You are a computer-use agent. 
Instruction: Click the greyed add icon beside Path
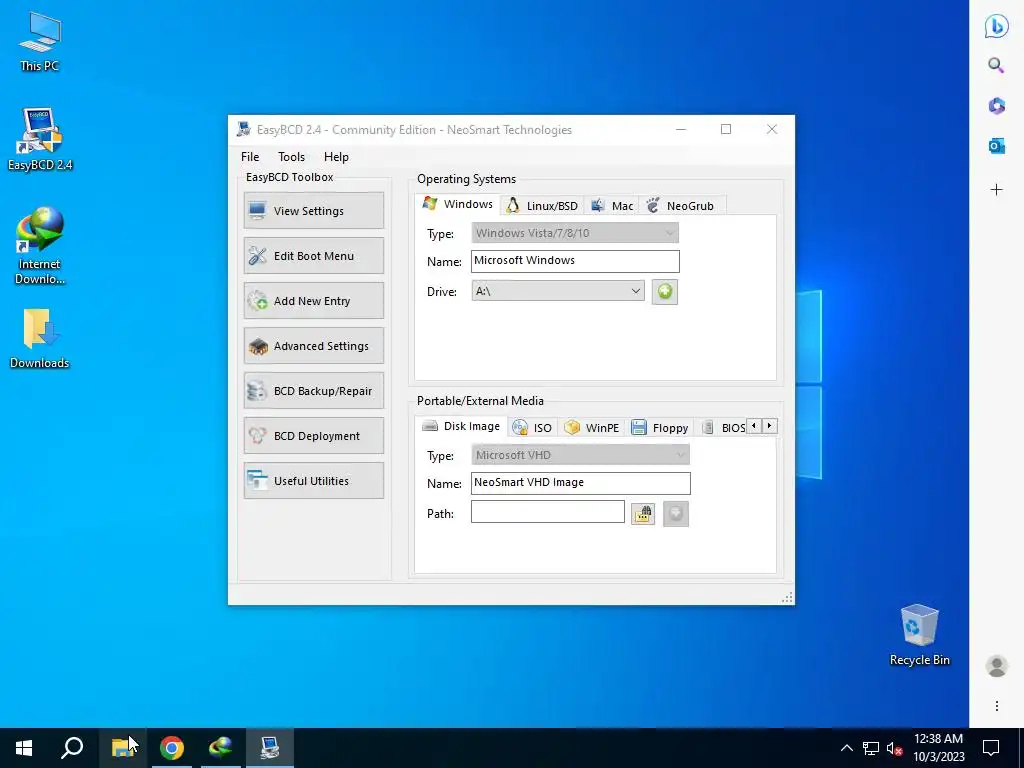(x=676, y=514)
